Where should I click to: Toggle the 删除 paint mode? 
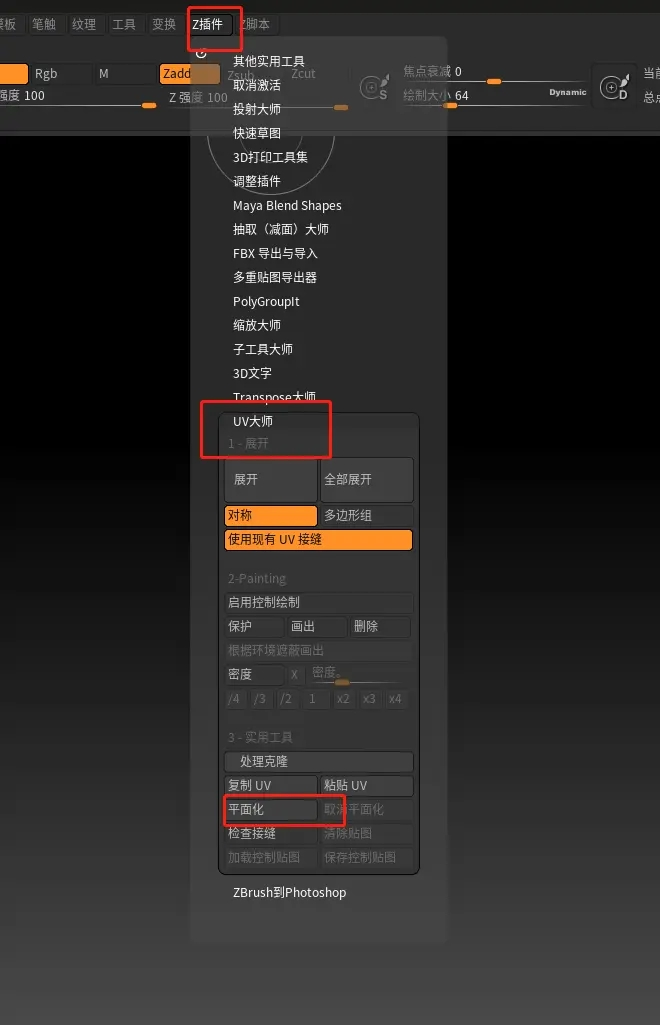tap(380, 626)
